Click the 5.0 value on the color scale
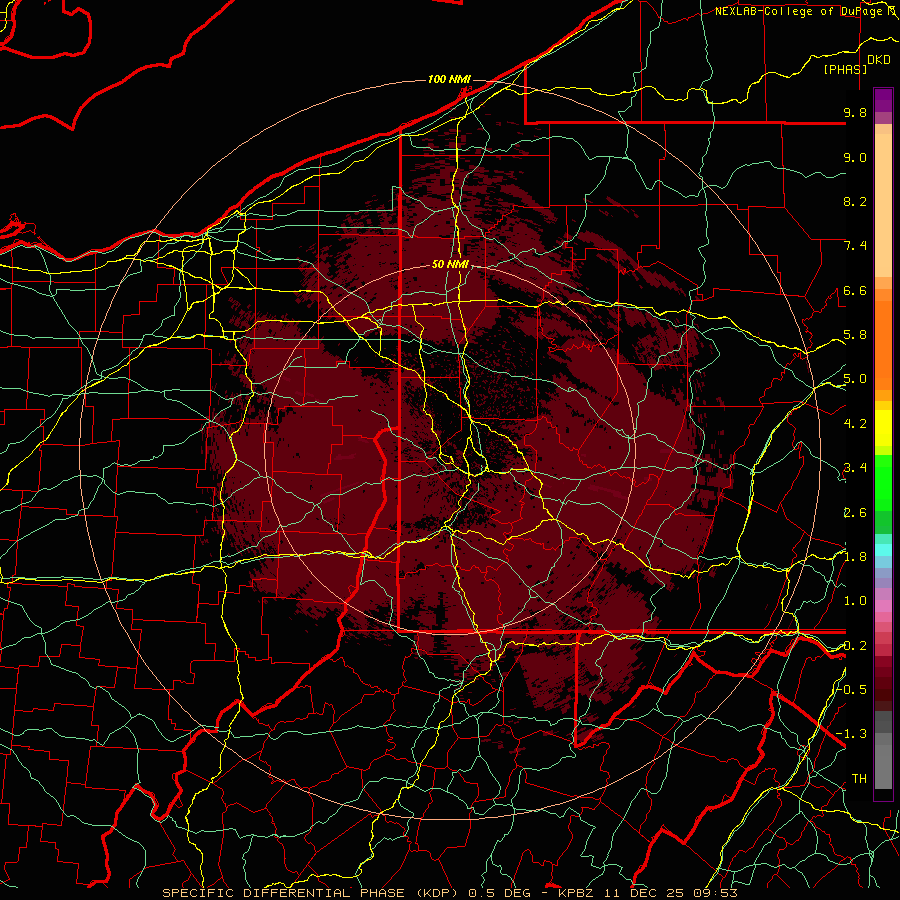900x900 pixels. [x=855, y=379]
